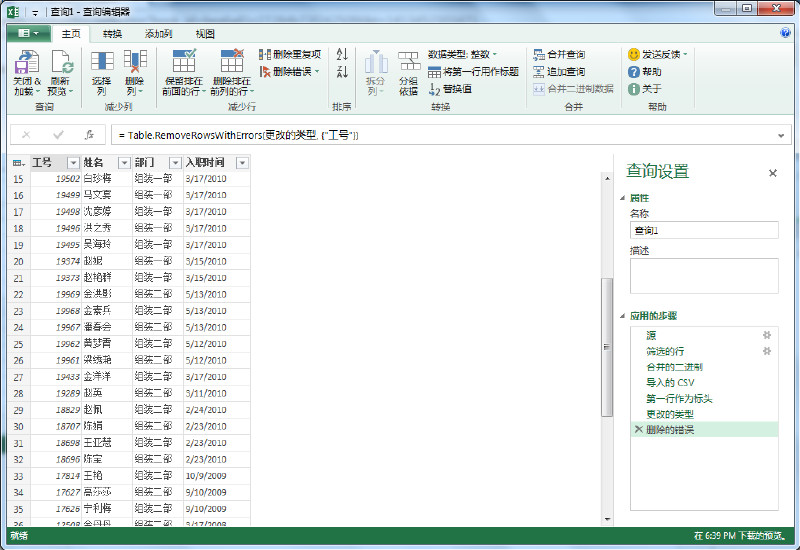Click the scroll down arrow of grid
Image resolution: width=800 pixels, height=550 pixels.
tap(607, 519)
